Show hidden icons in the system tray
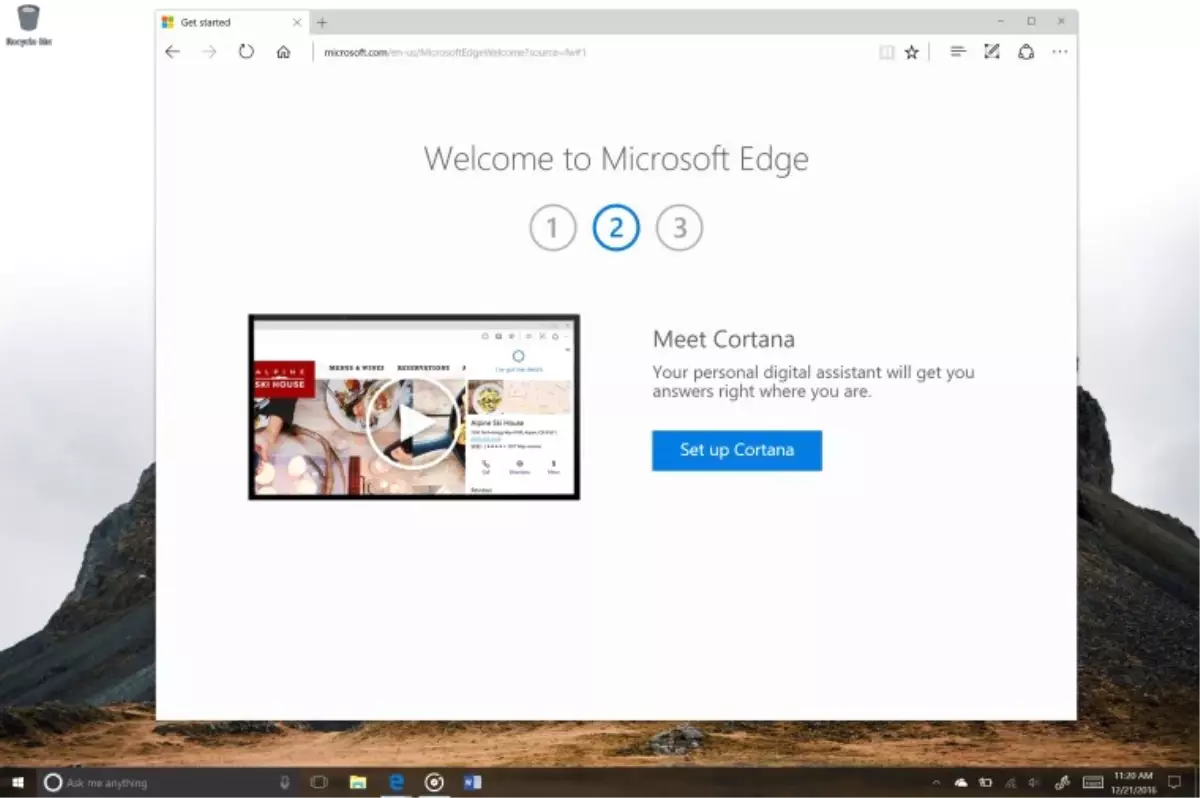The height and width of the screenshot is (798, 1200). [938, 782]
